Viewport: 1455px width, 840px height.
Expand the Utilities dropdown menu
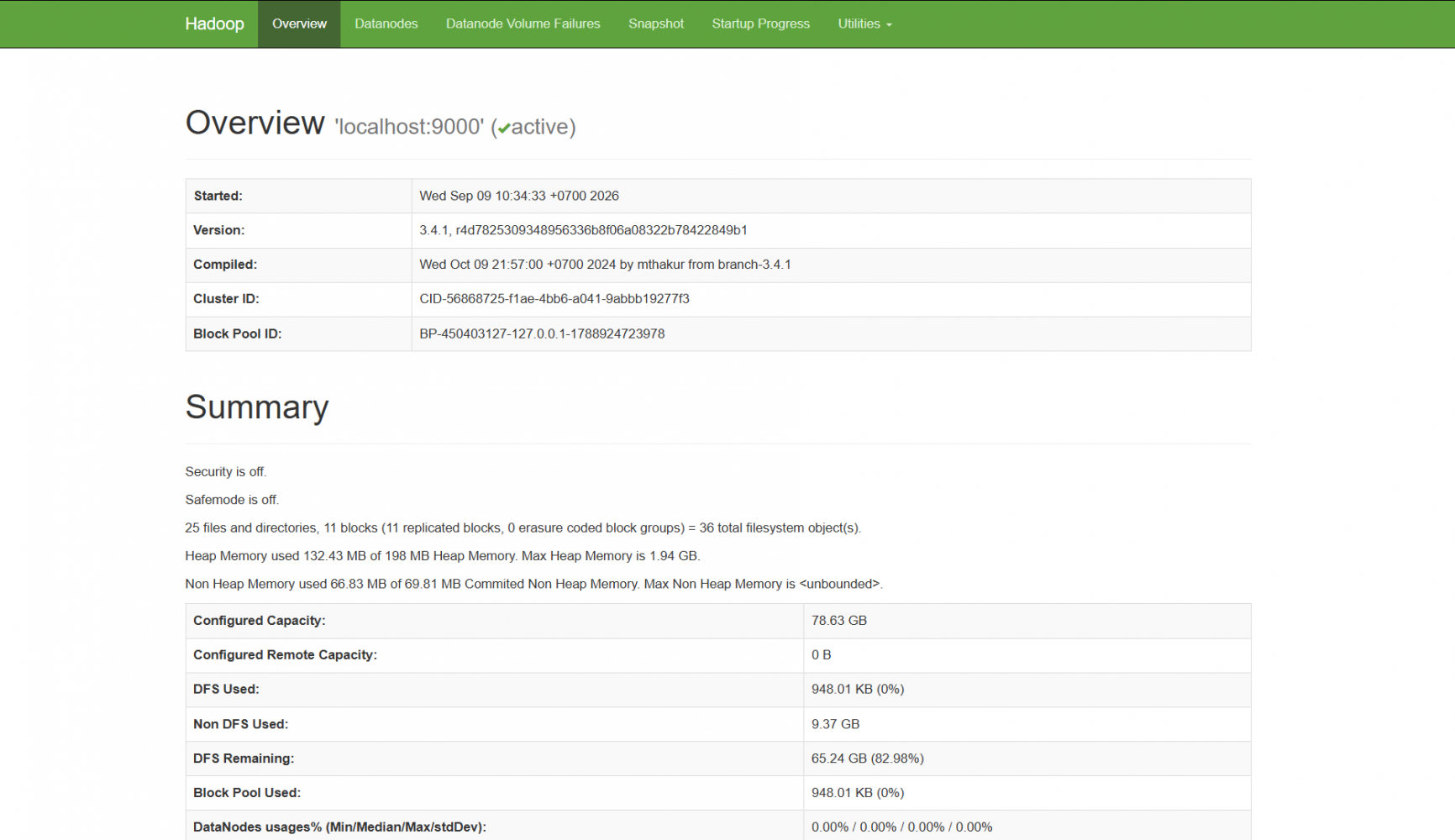click(864, 24)
